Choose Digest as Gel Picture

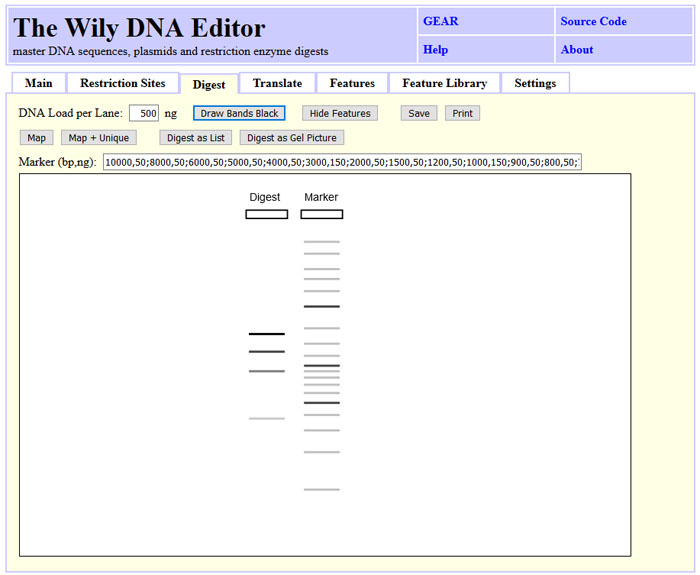pos(292,138)
